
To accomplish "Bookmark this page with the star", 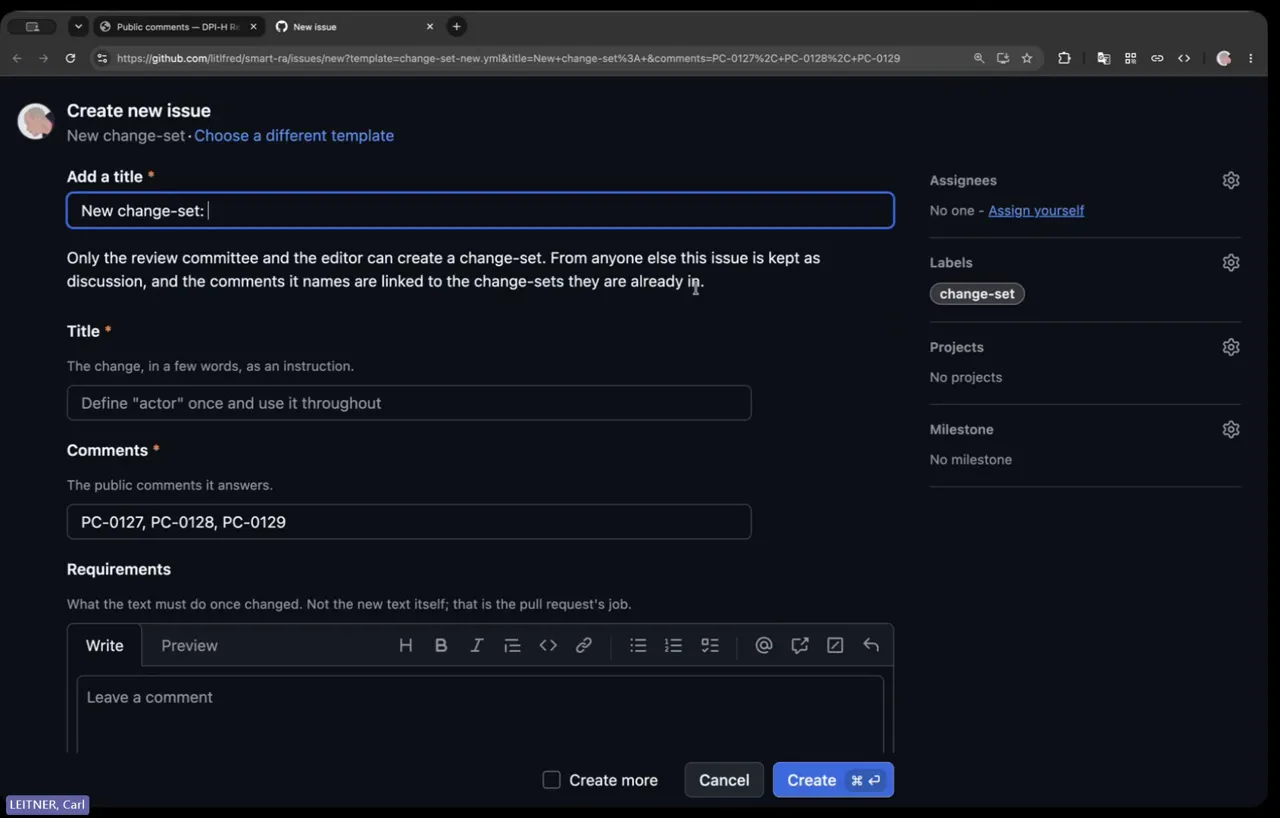I will [x=1027, y=58].
